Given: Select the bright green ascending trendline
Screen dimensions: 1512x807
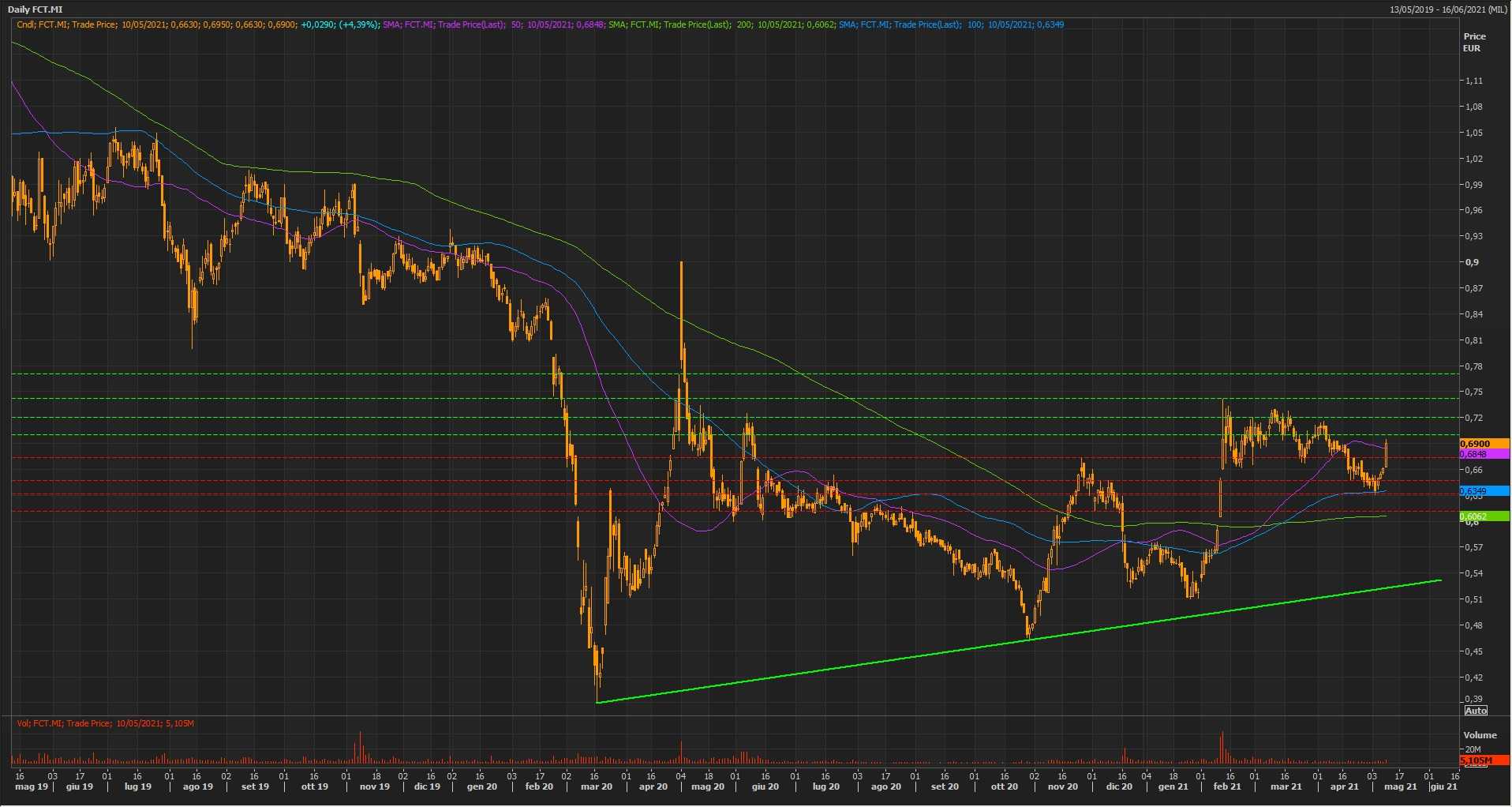Looking at the screenshot, I should pos(1018,640).
